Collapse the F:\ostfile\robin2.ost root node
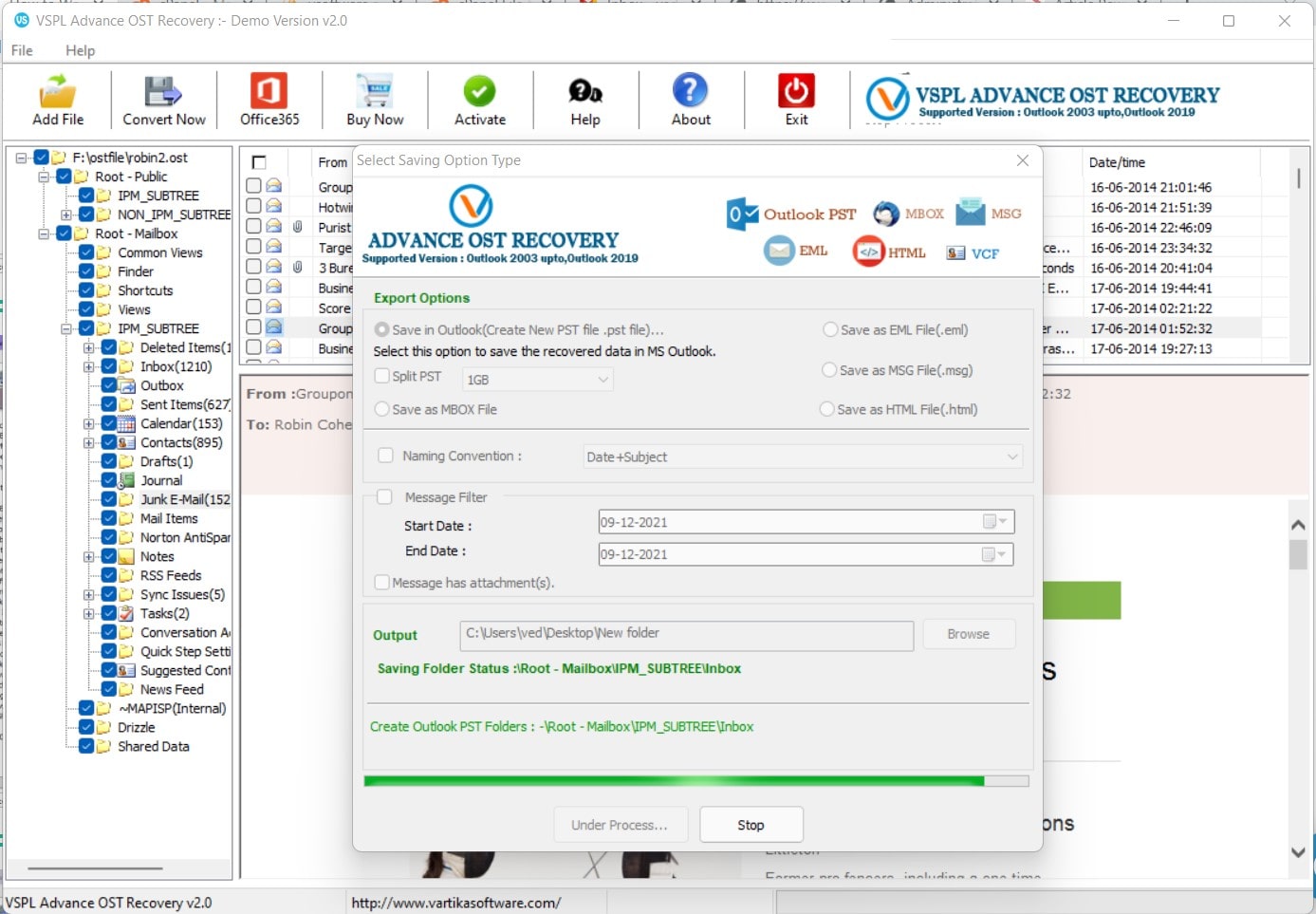The image size is (1316, 914). point(21,158)
